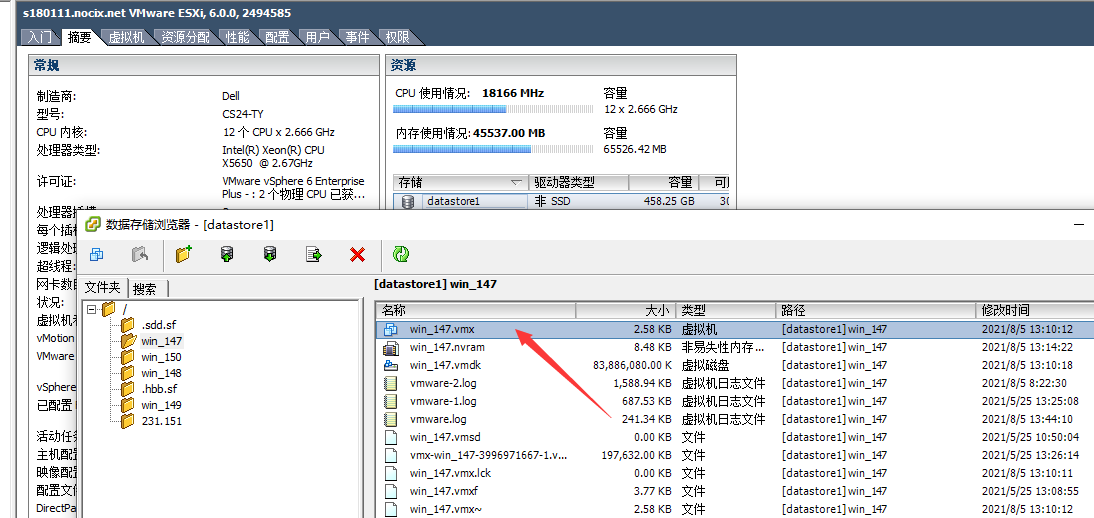The width and height of the screenshot is (1094, 518).
Task: Click the win_147.vmx.lck file icon
Action: (x=391, y=473)
